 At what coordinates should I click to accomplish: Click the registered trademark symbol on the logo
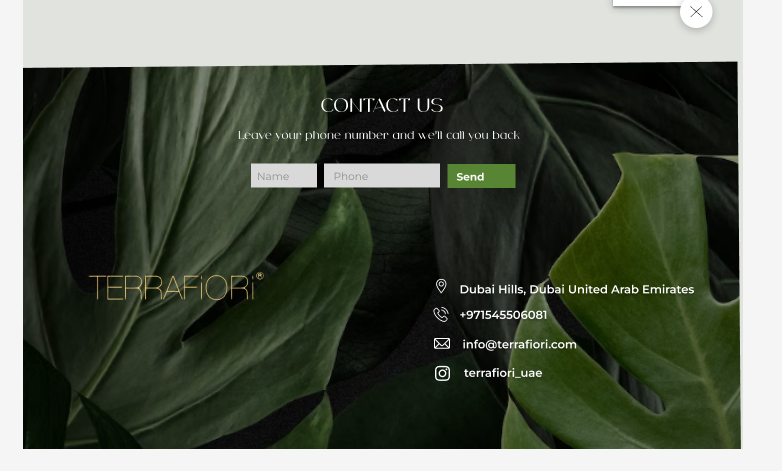point(259,276)
